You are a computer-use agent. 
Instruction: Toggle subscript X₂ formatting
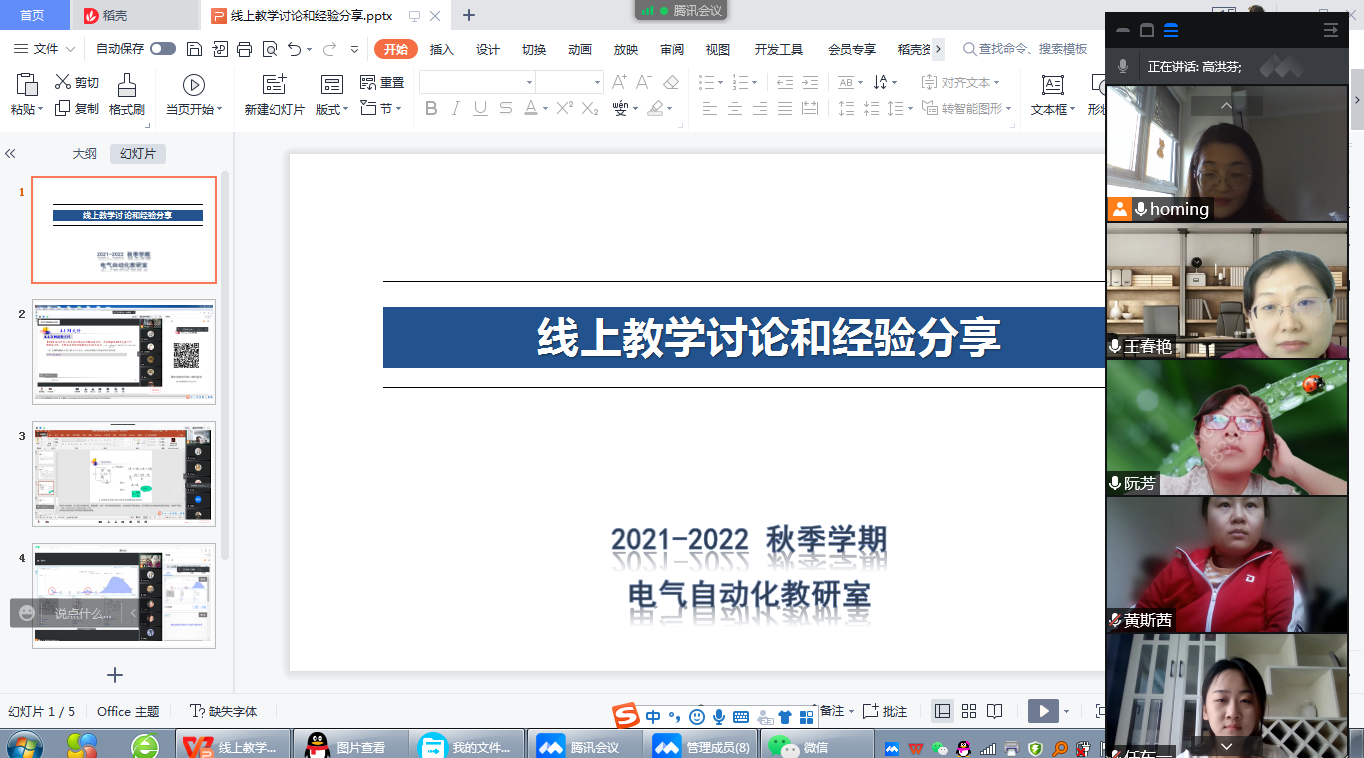coord(590,109)
